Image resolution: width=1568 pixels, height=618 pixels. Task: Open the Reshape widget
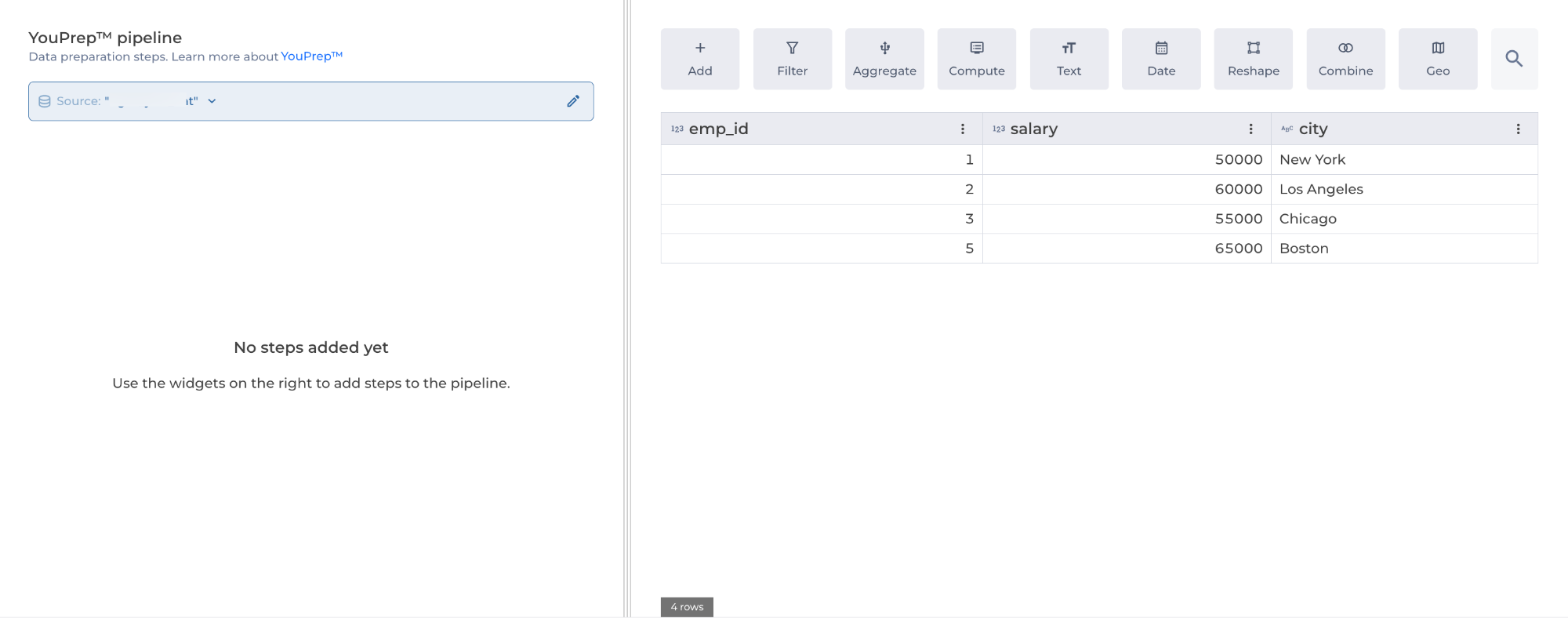[1253, 59]
